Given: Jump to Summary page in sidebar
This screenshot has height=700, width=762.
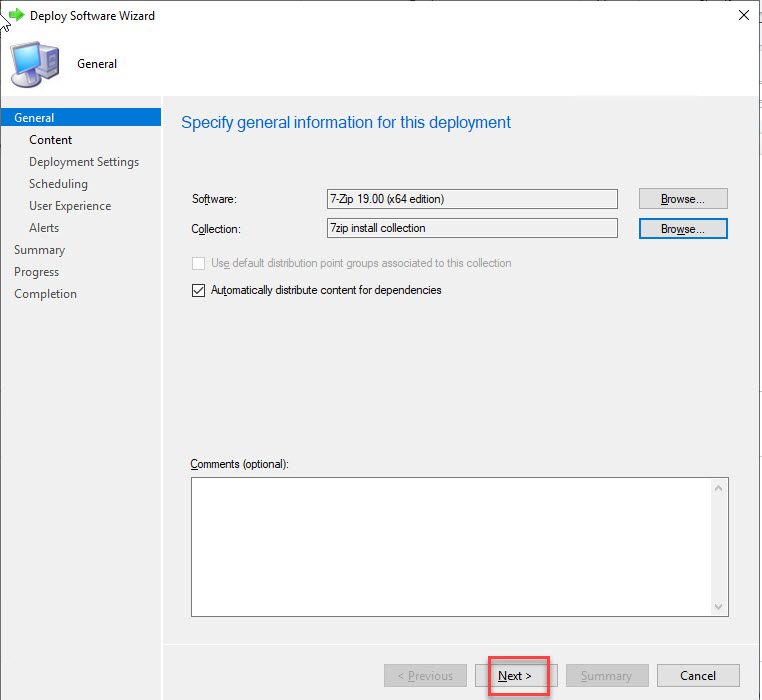Looking at the screenshot, I should [x=39, y=250].
